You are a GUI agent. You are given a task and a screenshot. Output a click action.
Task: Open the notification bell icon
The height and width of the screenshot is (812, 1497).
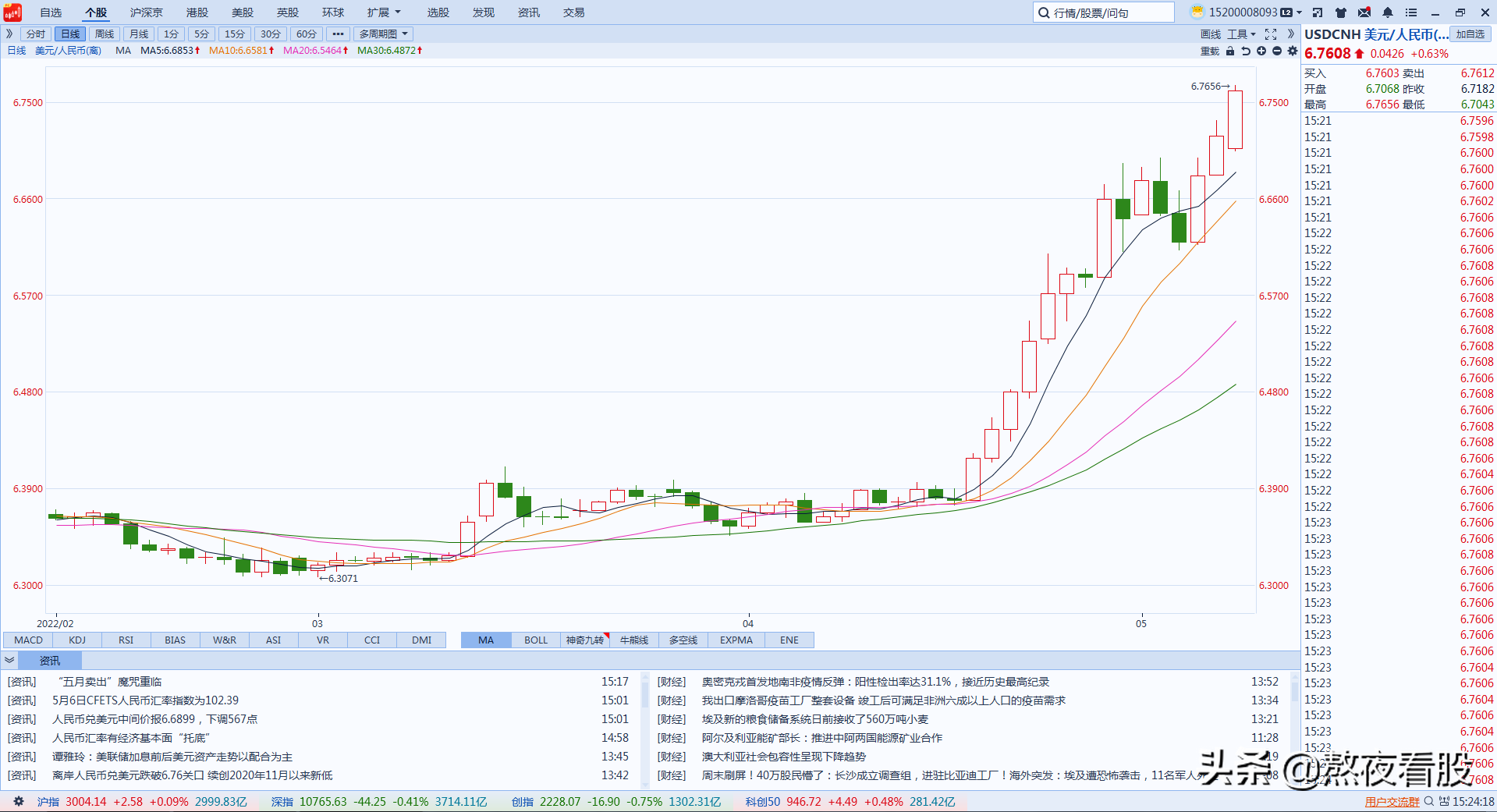pyautogui.click(x=1388, y=12)
